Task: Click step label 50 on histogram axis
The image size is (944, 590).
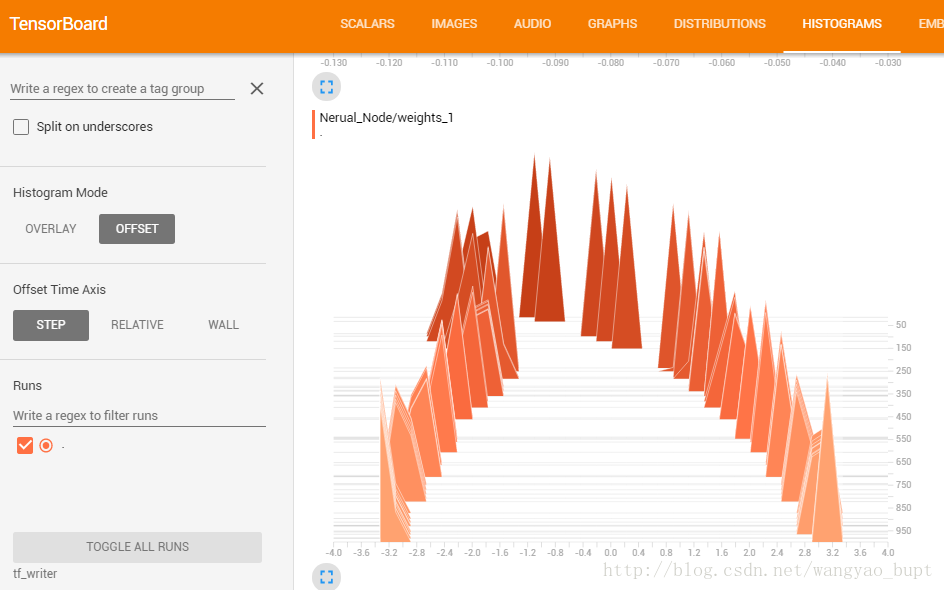Action: click(901, 325)
